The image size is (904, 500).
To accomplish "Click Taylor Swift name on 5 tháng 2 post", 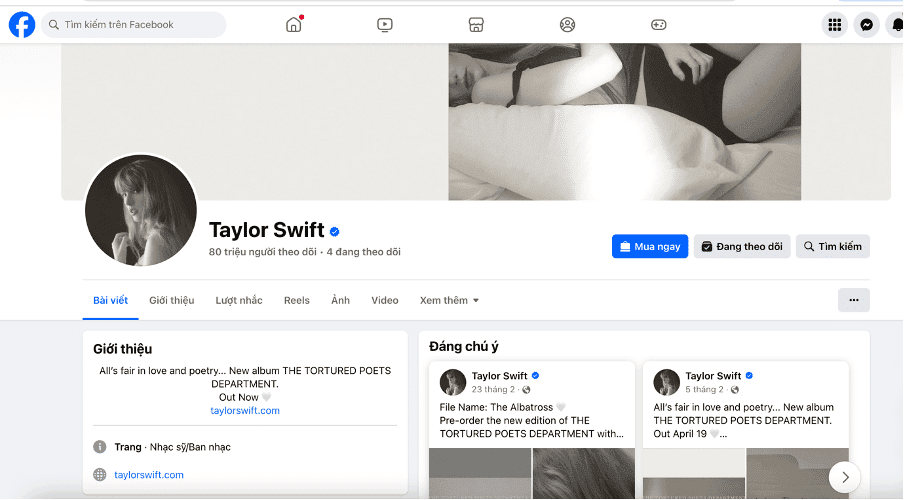I will pos(713,376).
